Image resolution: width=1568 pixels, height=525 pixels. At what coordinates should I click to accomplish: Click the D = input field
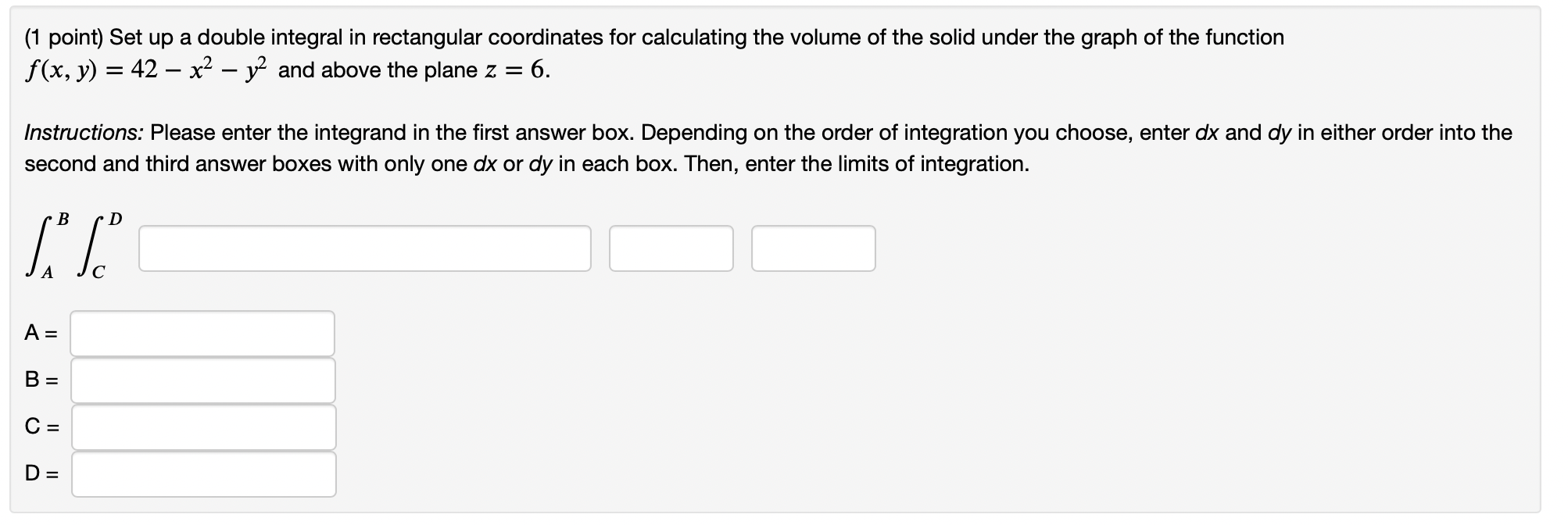202,474
